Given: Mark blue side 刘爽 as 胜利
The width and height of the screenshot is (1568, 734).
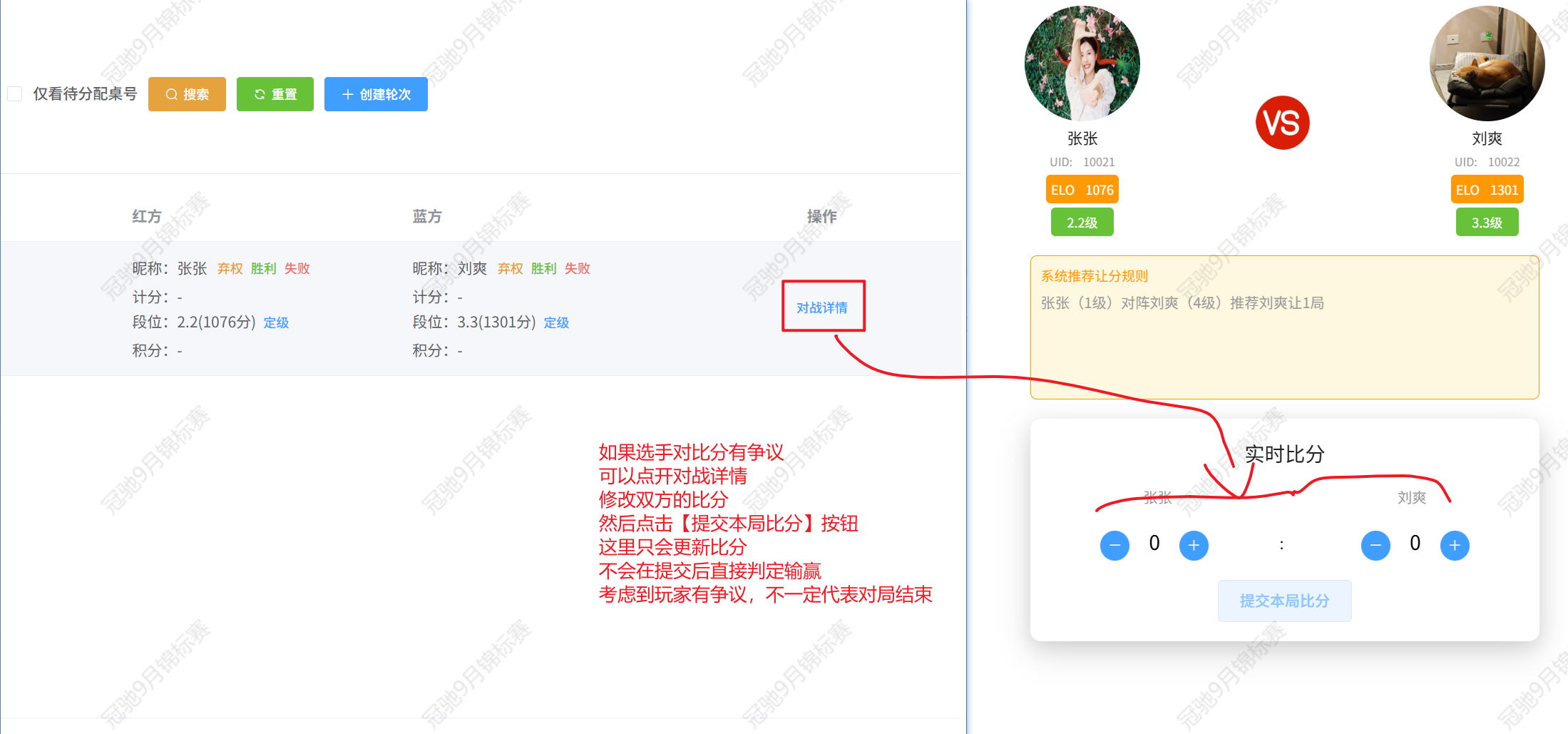Looking at the screenshot, I should click(x=543, y=269).
